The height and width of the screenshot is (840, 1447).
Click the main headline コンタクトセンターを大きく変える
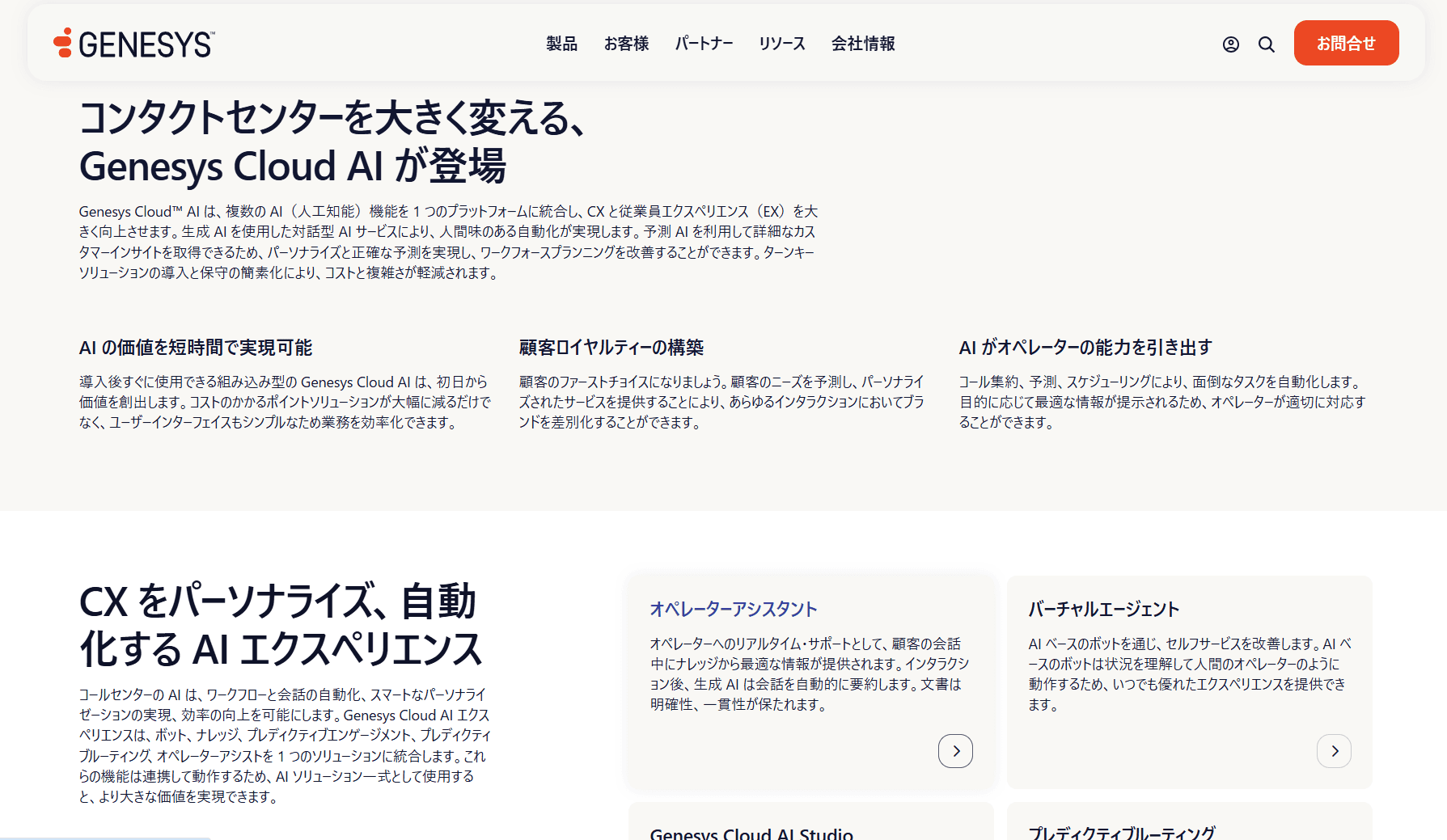click(332, 141)
